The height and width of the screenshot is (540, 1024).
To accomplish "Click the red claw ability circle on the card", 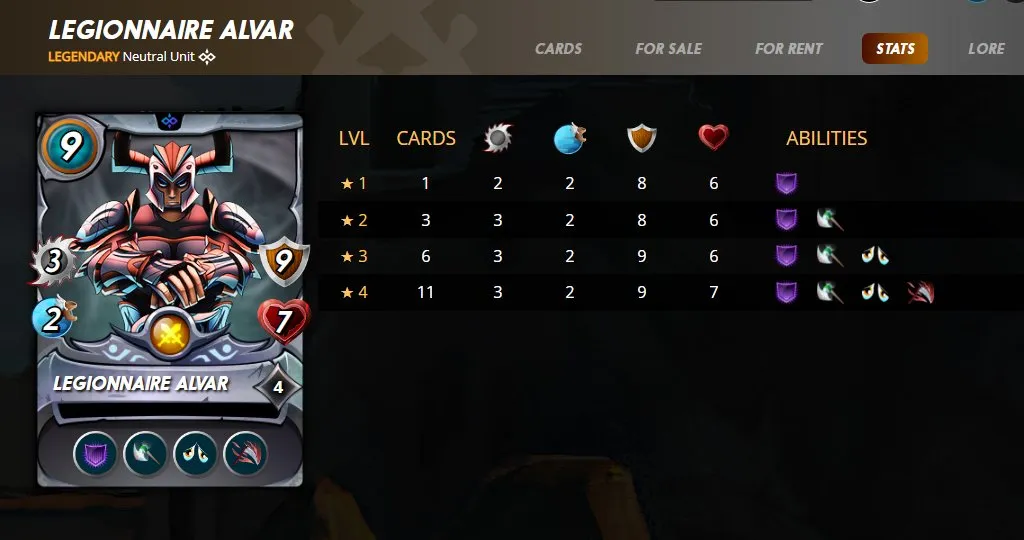I will (246, 453).
